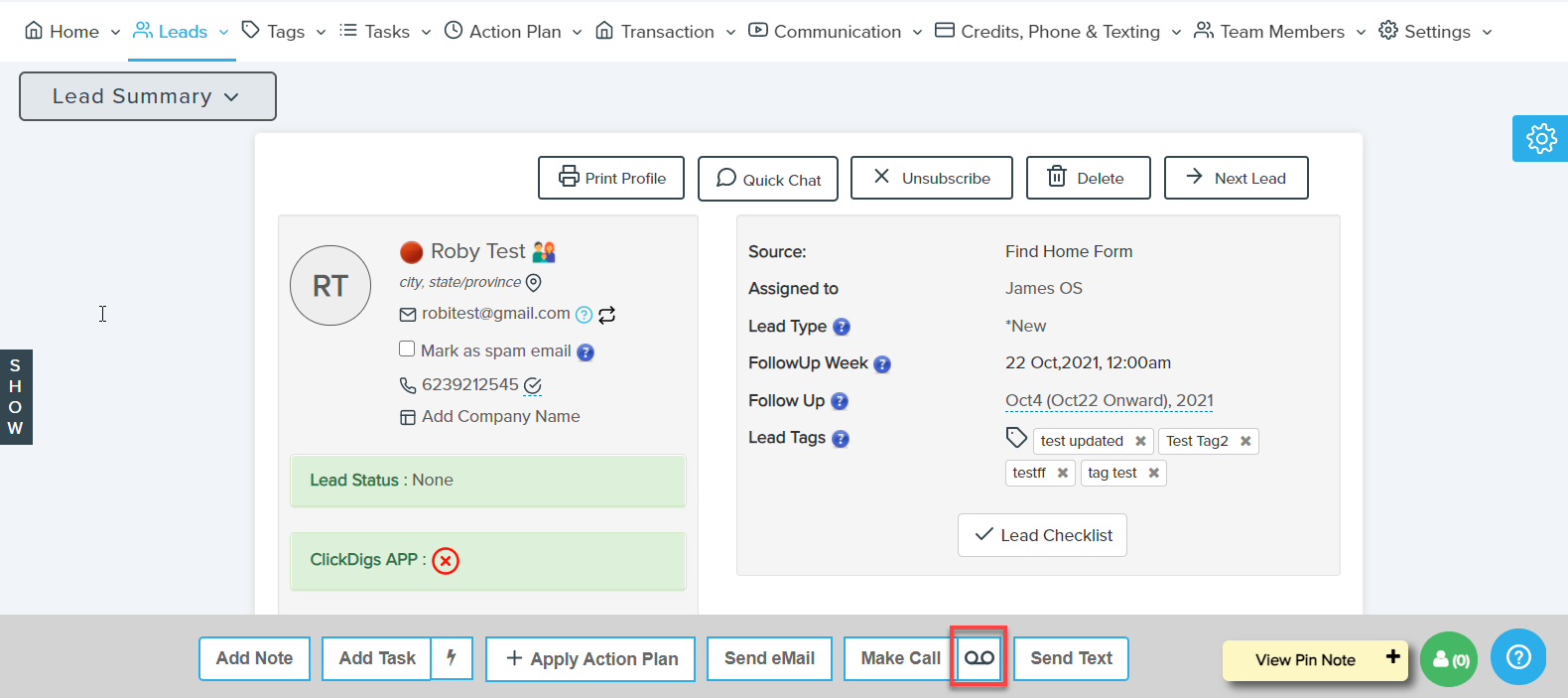
Task: Open the blue help question mark button
Action: pos(1517,657)
